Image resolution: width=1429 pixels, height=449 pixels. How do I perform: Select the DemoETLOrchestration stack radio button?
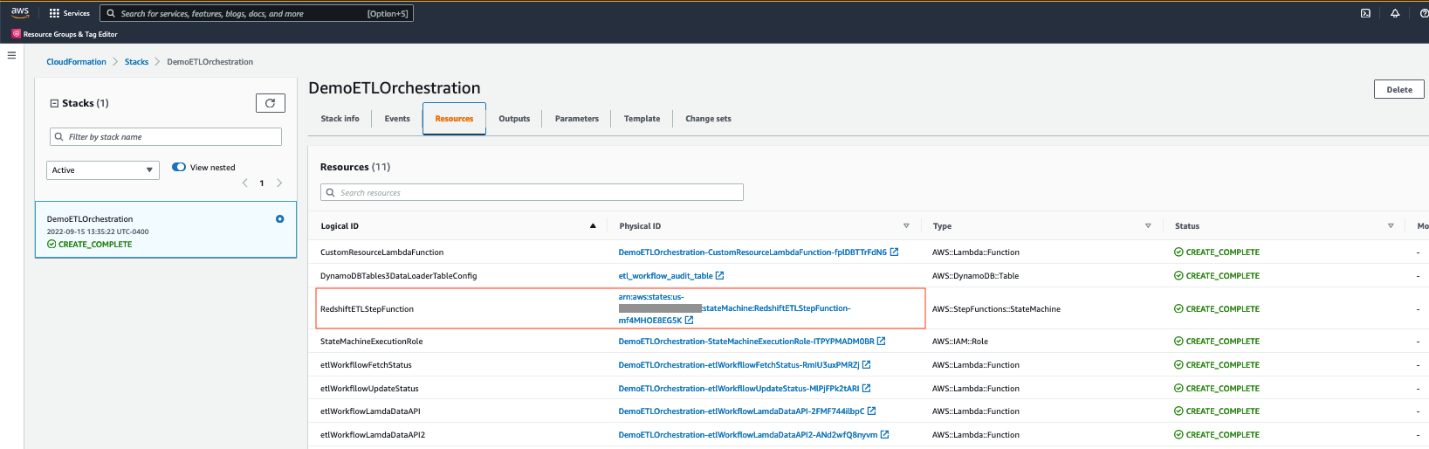coord(280,219)
